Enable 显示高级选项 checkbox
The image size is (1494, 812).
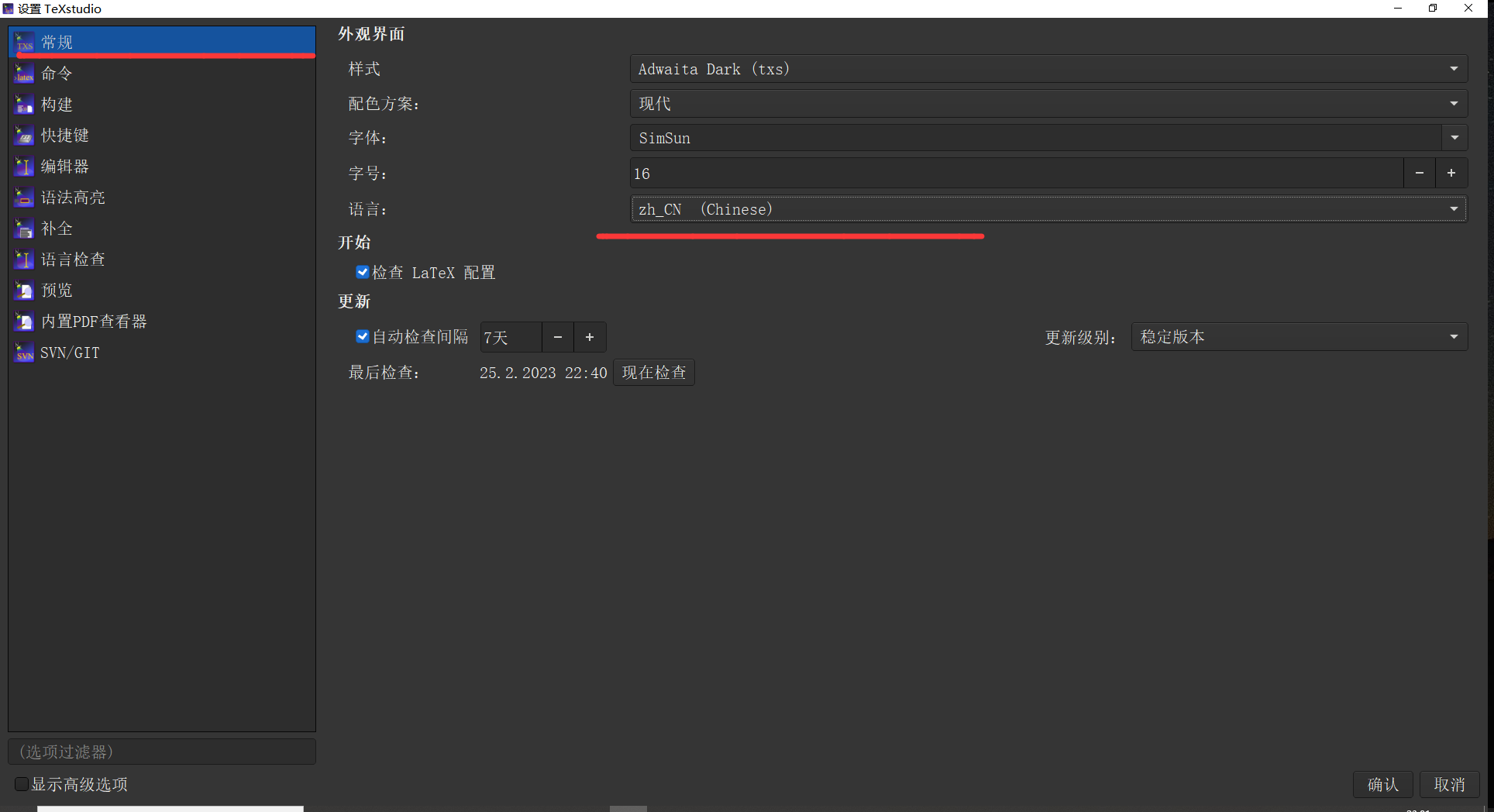click(22, 784)
